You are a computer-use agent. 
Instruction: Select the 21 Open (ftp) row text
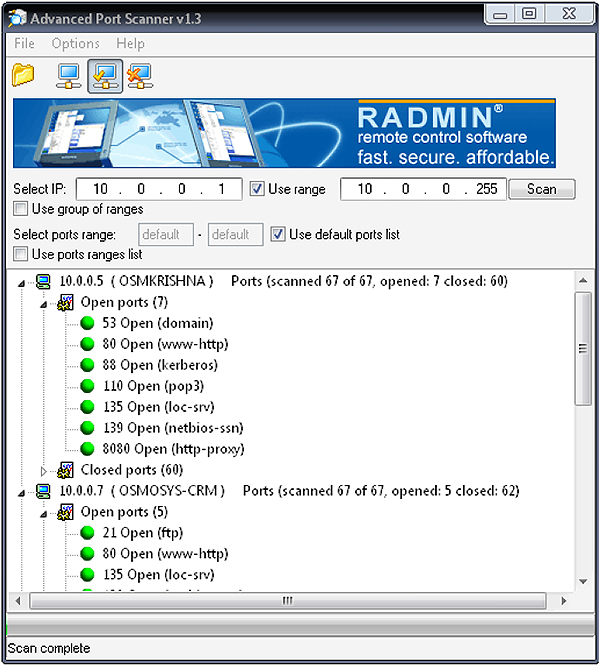point(143,533)
